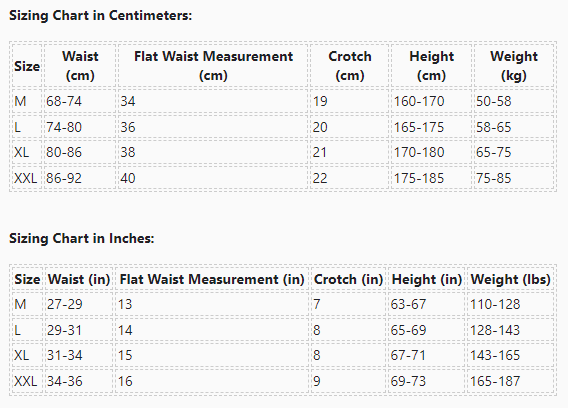Click the 143-165 lbs weight cell
The height and width of the screenshot is (408, 568).
point(510,355)
